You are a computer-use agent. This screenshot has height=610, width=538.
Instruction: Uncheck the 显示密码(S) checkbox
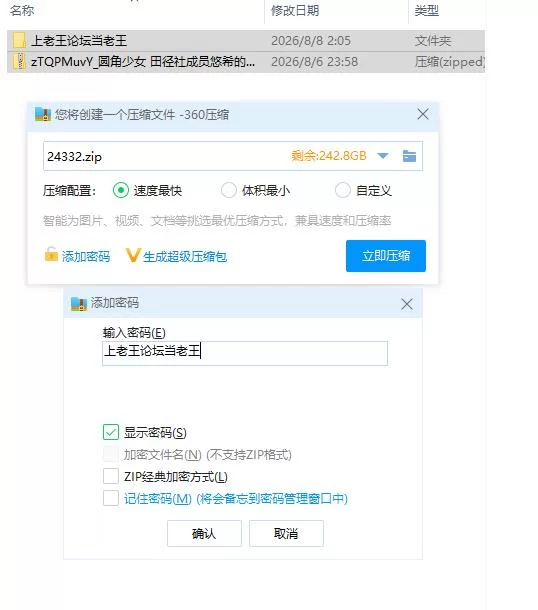pyautogui.click(x=111, y=432)
